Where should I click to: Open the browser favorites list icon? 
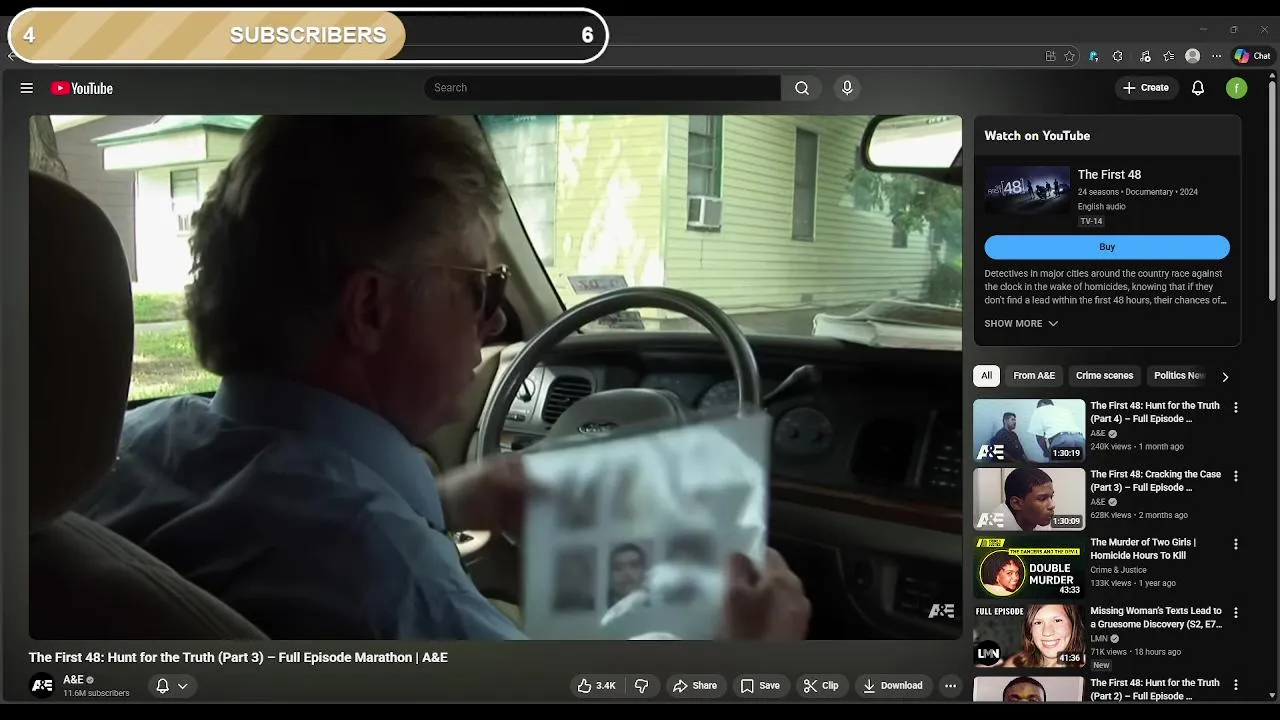(x=1169, y=56)
